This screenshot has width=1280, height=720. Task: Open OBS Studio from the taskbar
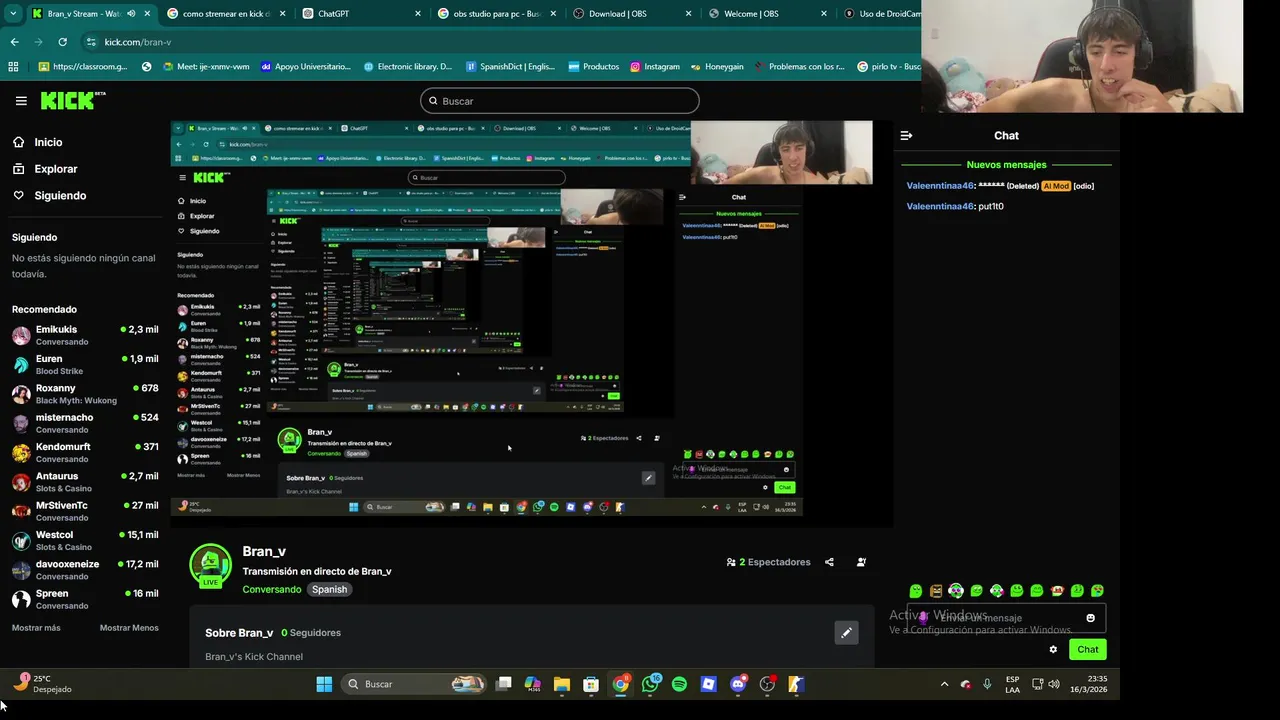(767, 684)
